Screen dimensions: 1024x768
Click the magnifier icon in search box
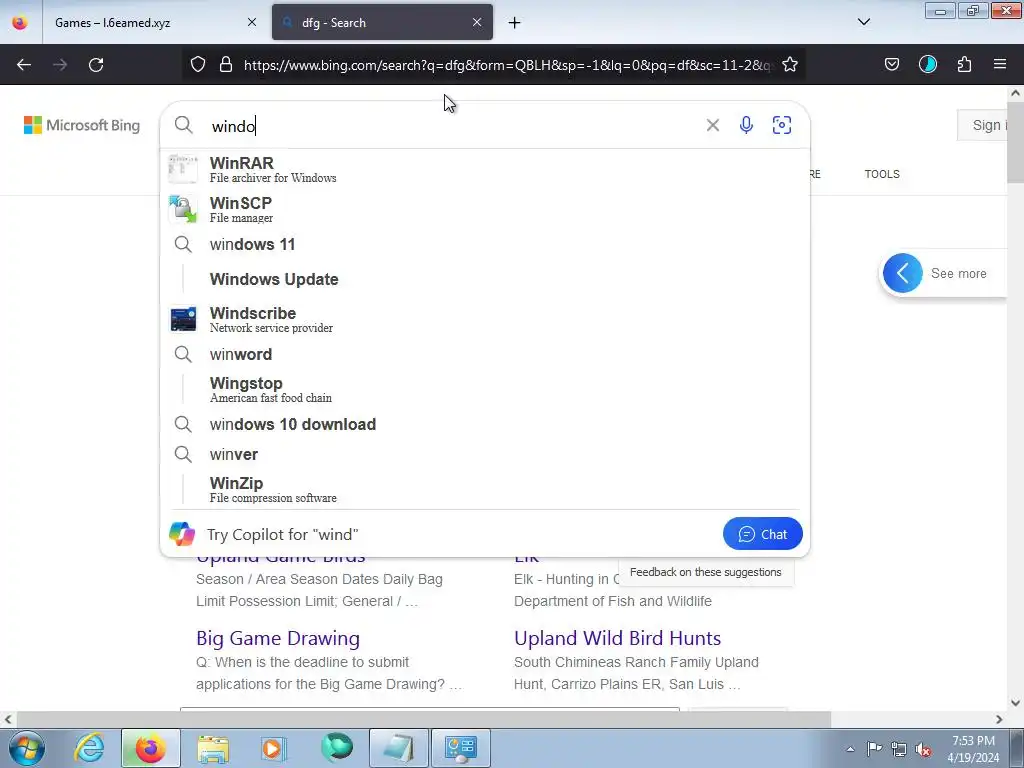[x=184, y=125]
